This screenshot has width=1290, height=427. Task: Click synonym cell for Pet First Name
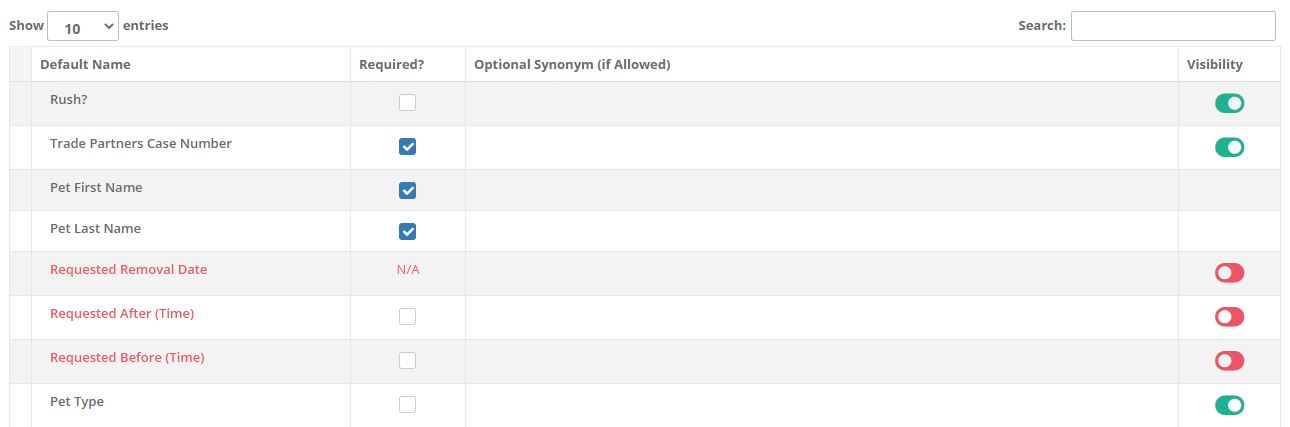click(x=820, y=190)
